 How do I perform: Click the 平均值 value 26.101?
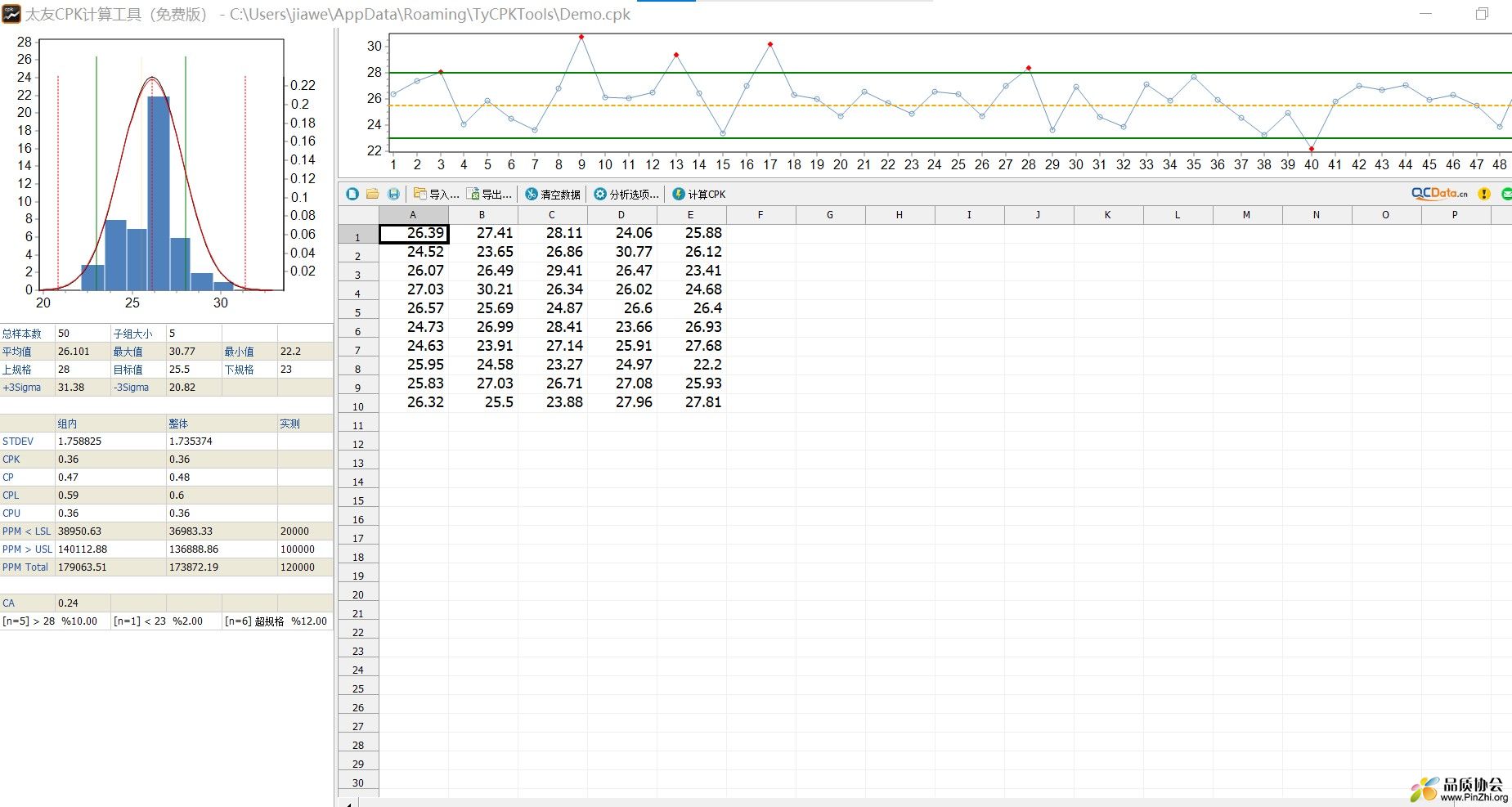tap(83, 352)
